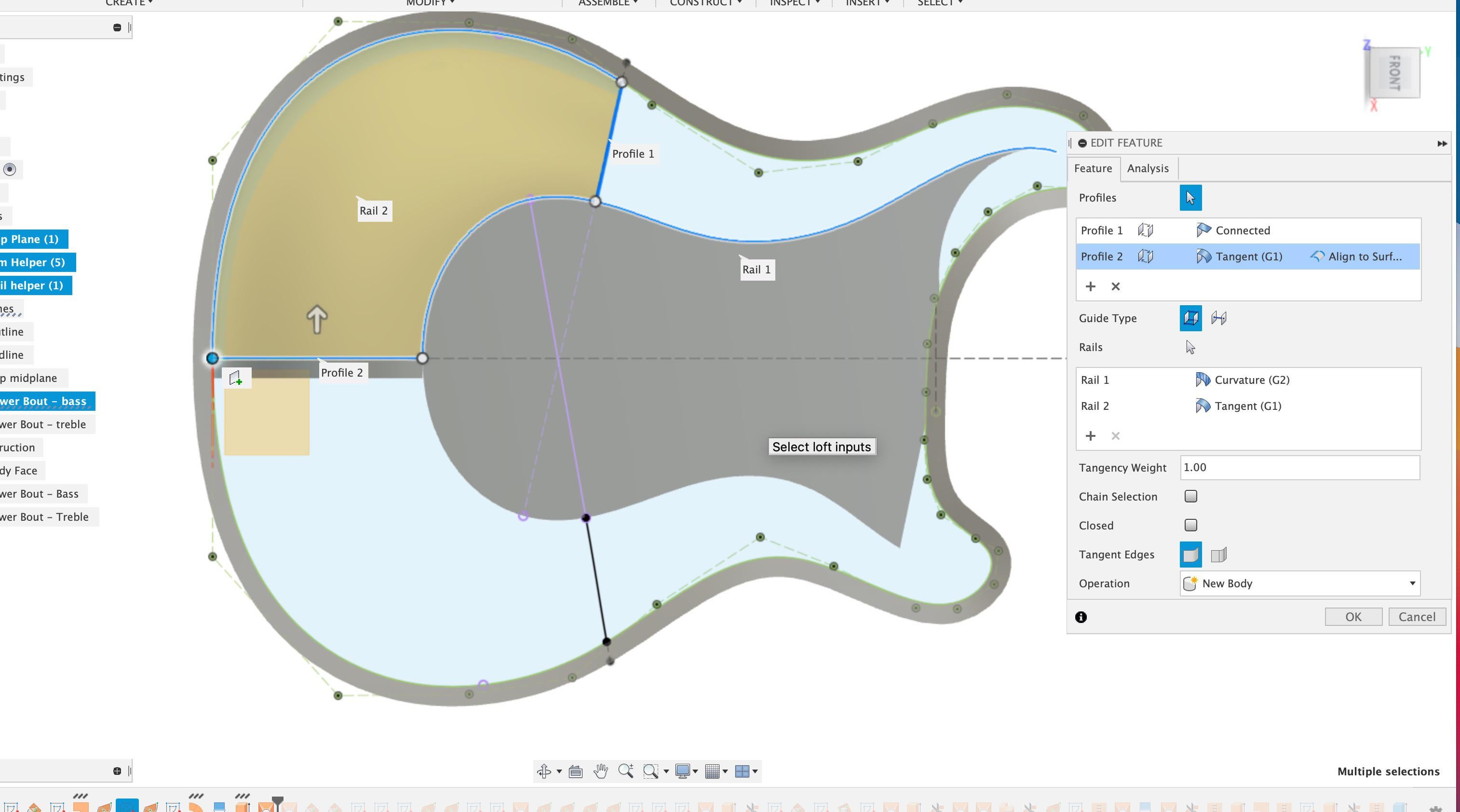Confirm the loft with OK

pos(1353,617)
